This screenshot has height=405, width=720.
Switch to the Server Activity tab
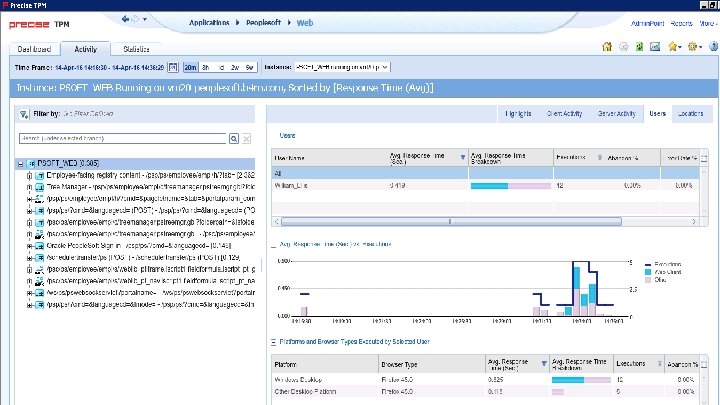[617, 113]
